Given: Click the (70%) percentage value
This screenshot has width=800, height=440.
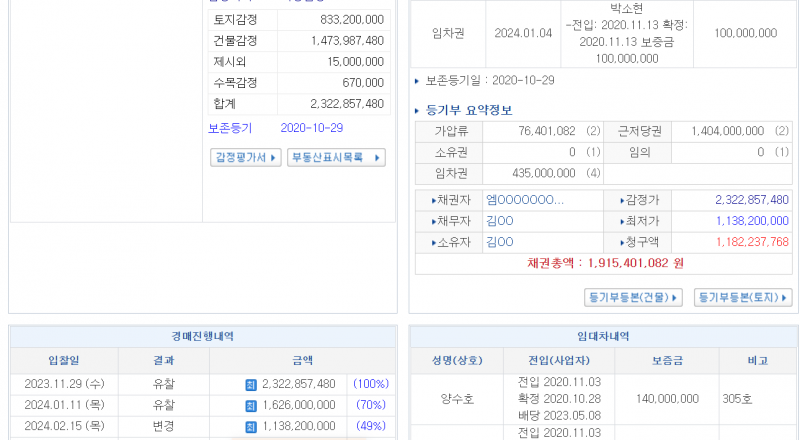Looking at the screenshot, I should (x=371, y=405).
